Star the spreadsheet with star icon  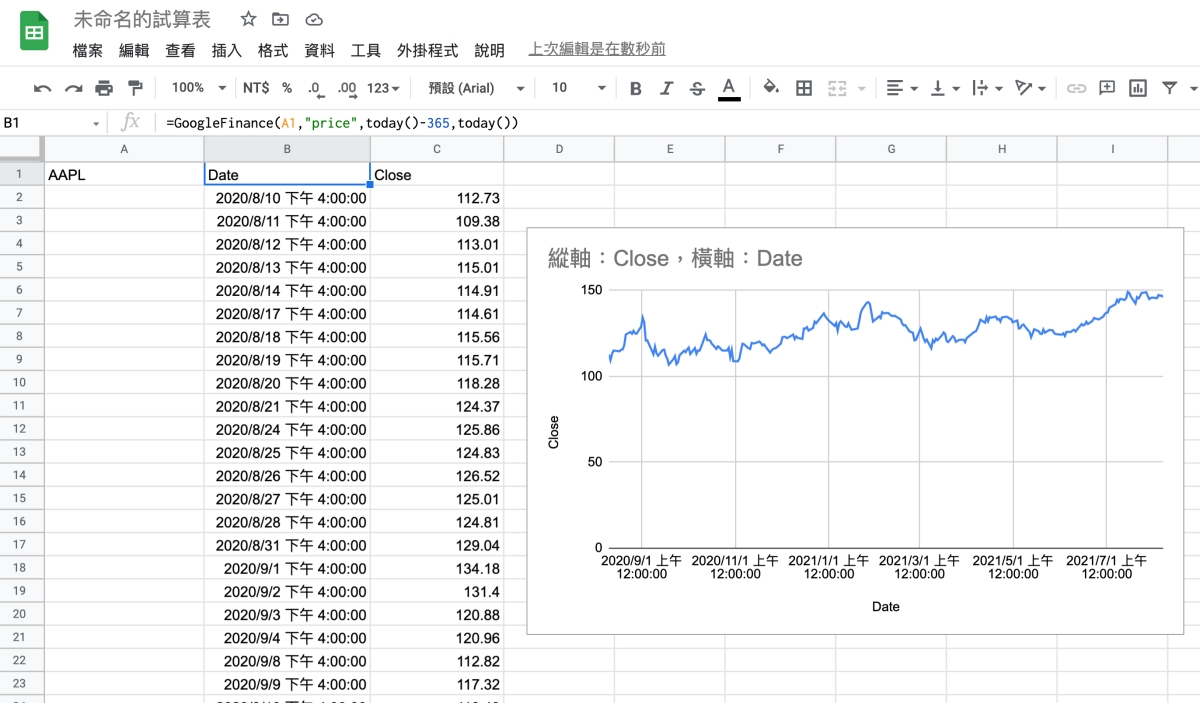click(x=249, y=19)
